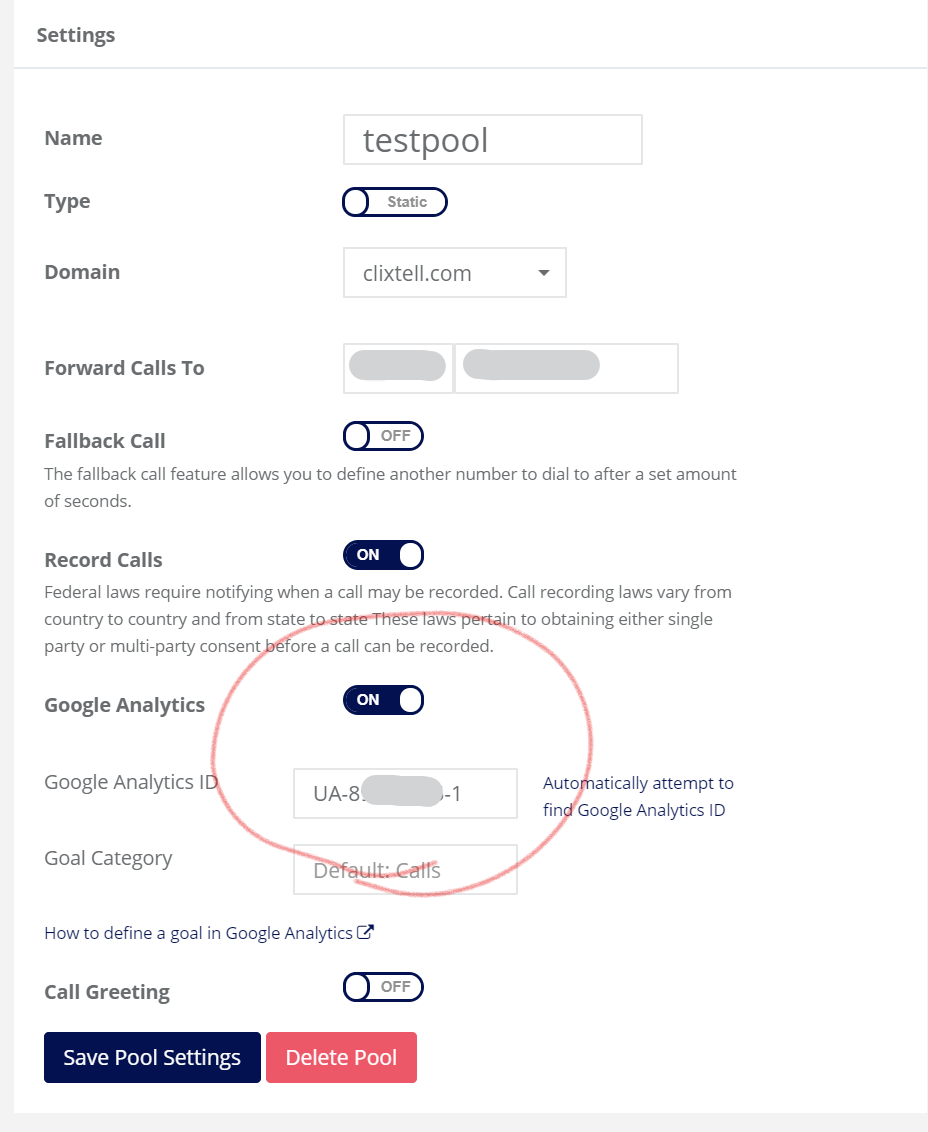Click the Settings panel header title
Image resolution: width=928 pixels, height=1132 pixels.
pos(76,35)
